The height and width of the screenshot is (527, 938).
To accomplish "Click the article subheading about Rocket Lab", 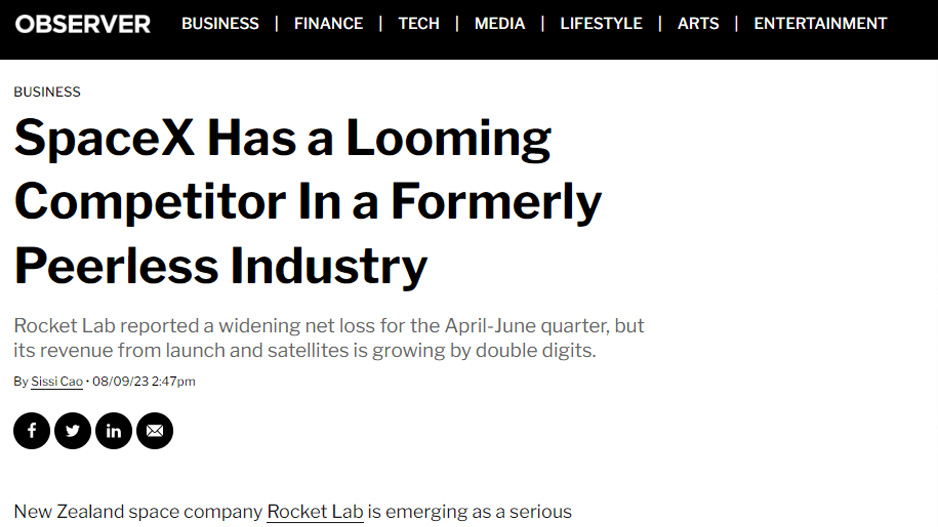I will point(329,338).
